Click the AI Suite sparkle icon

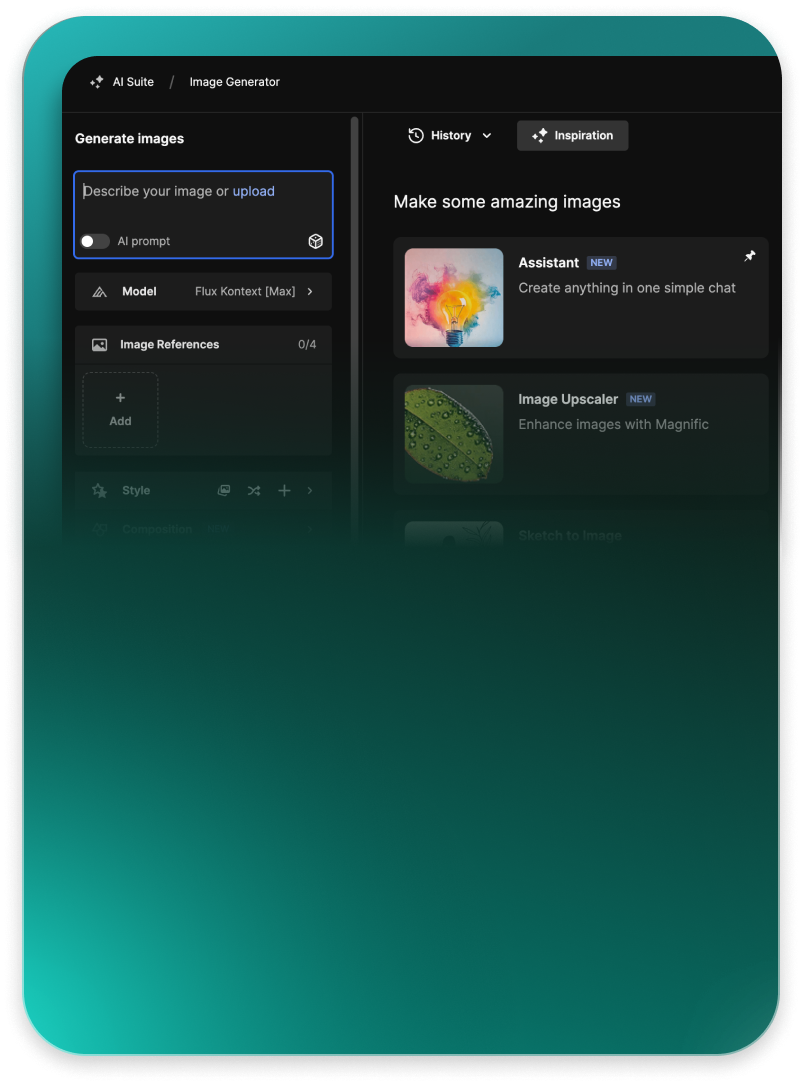click(96, 82)
